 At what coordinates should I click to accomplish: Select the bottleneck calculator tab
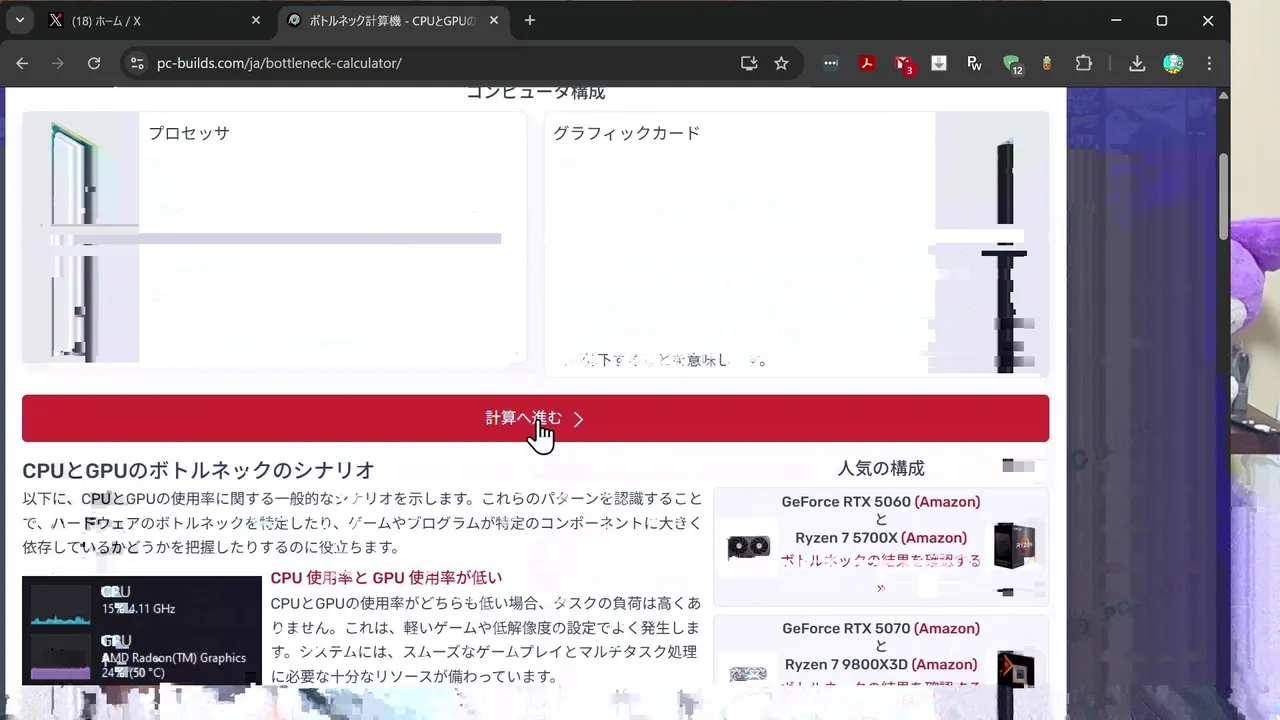coord(392,20)
